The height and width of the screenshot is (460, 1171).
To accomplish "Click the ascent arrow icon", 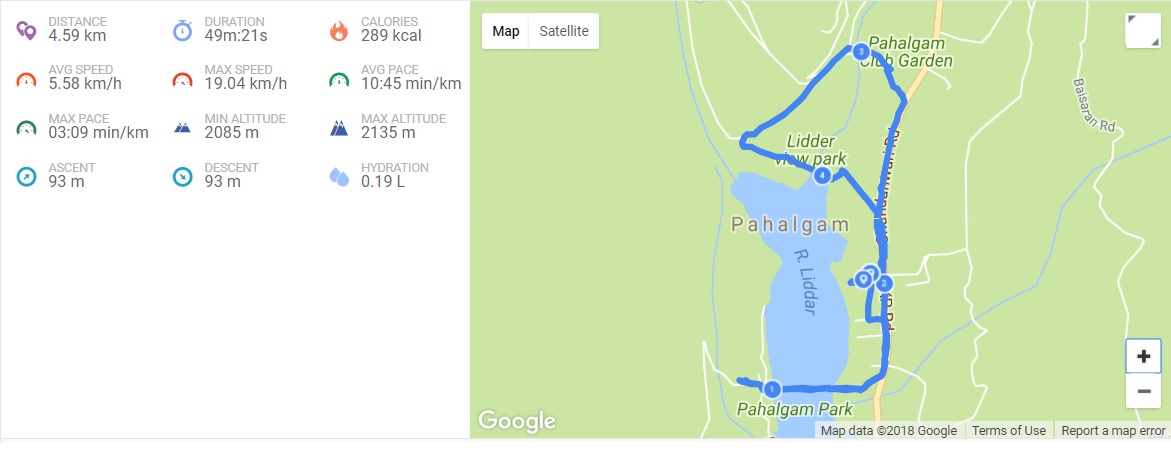I will tap(26, 177).
